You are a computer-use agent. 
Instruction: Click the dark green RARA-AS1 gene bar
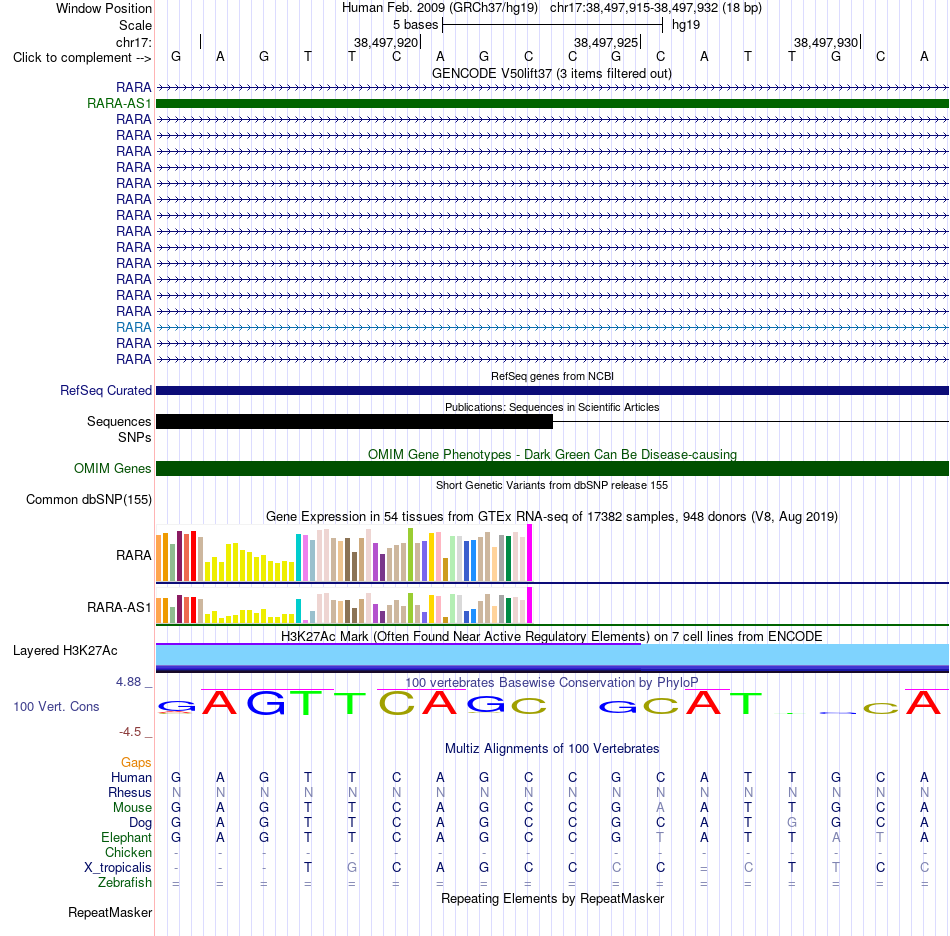coord(552,104)
